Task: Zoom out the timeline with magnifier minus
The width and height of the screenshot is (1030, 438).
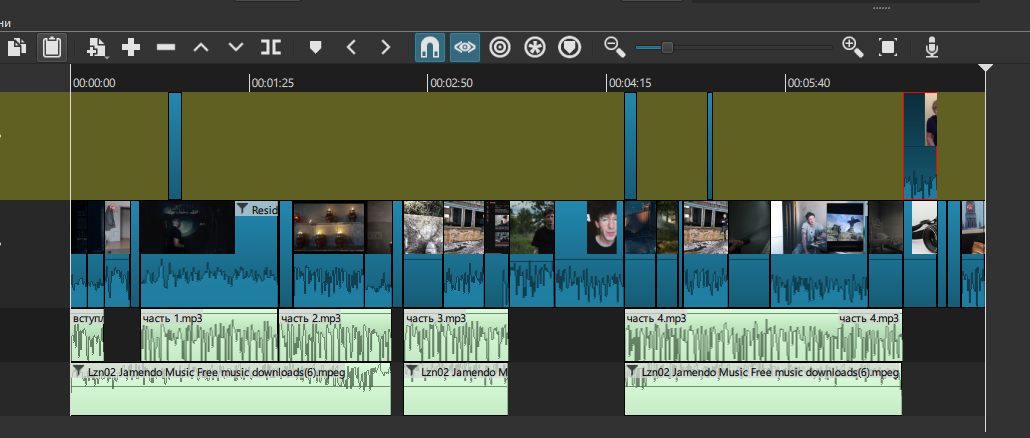Action: 615,47
